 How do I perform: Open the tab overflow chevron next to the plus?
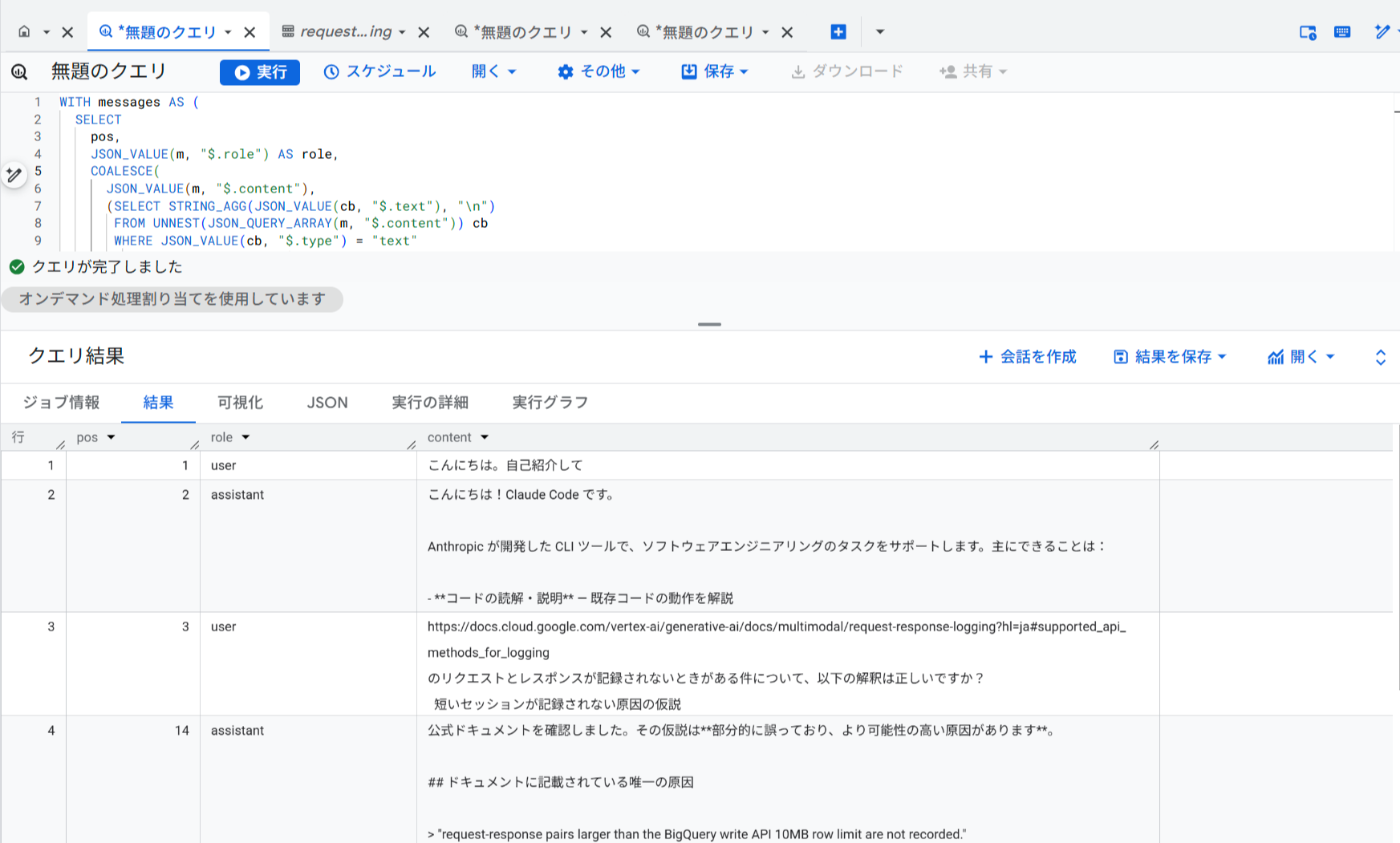(879, 31)
